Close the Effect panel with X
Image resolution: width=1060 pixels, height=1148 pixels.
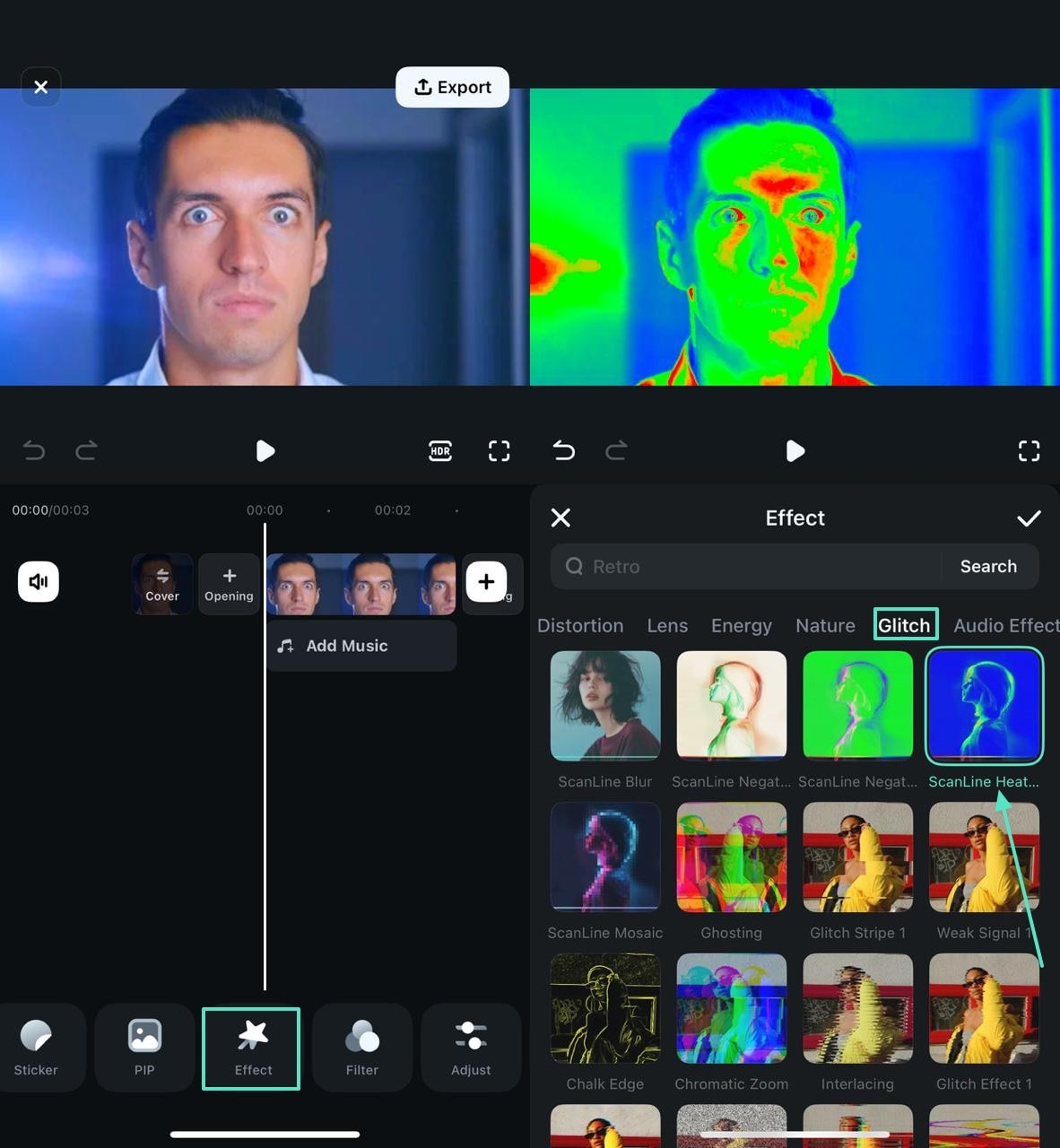(560, 517)
